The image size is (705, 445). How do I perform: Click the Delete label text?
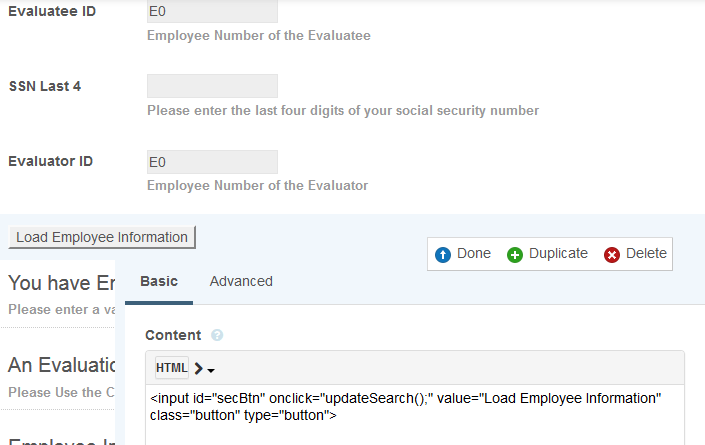click(x=646, y=254)
